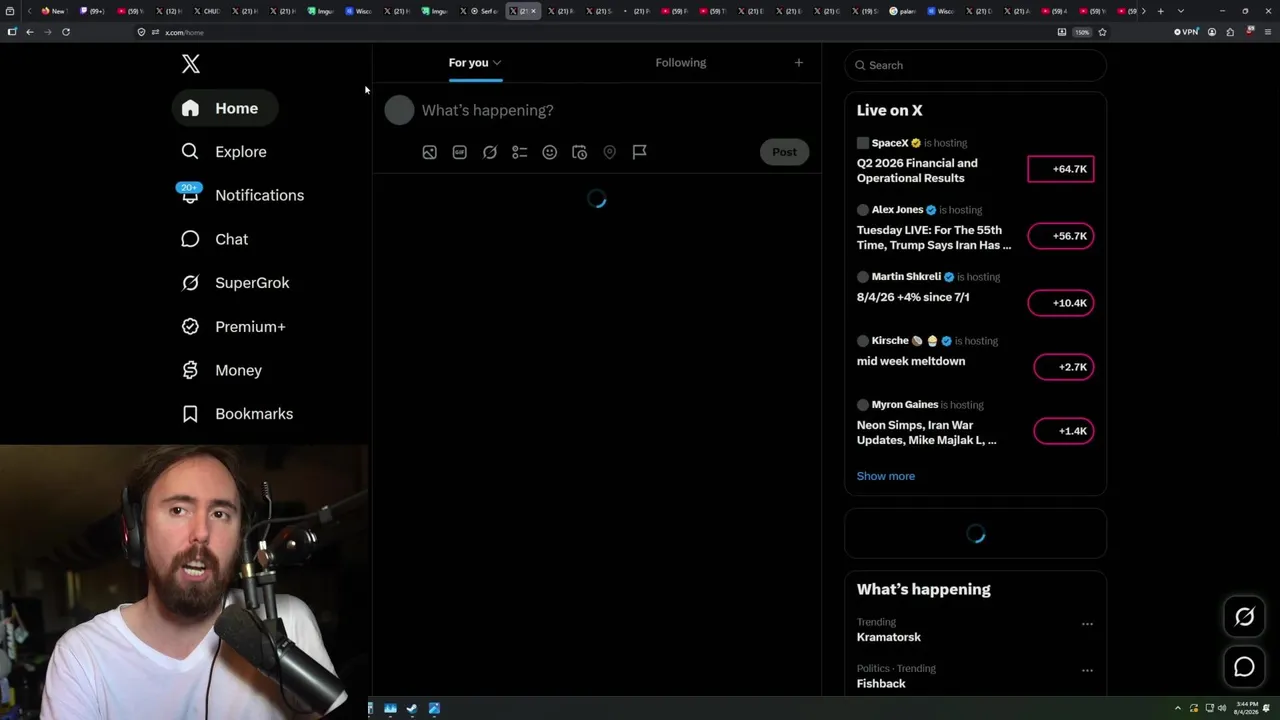Click the taskbar clock showing 3:44 PM

(x=1245, y=709)
